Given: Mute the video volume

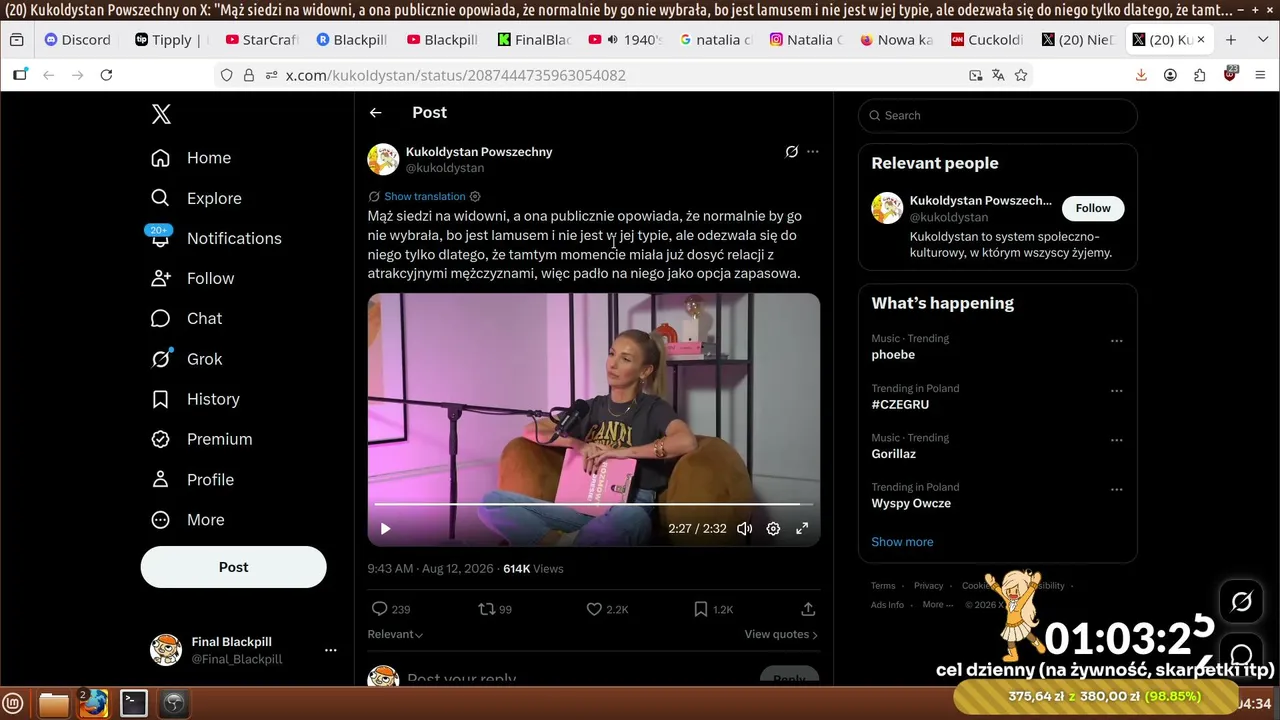Looking at the screenshot, I should [x=744, y=529].
